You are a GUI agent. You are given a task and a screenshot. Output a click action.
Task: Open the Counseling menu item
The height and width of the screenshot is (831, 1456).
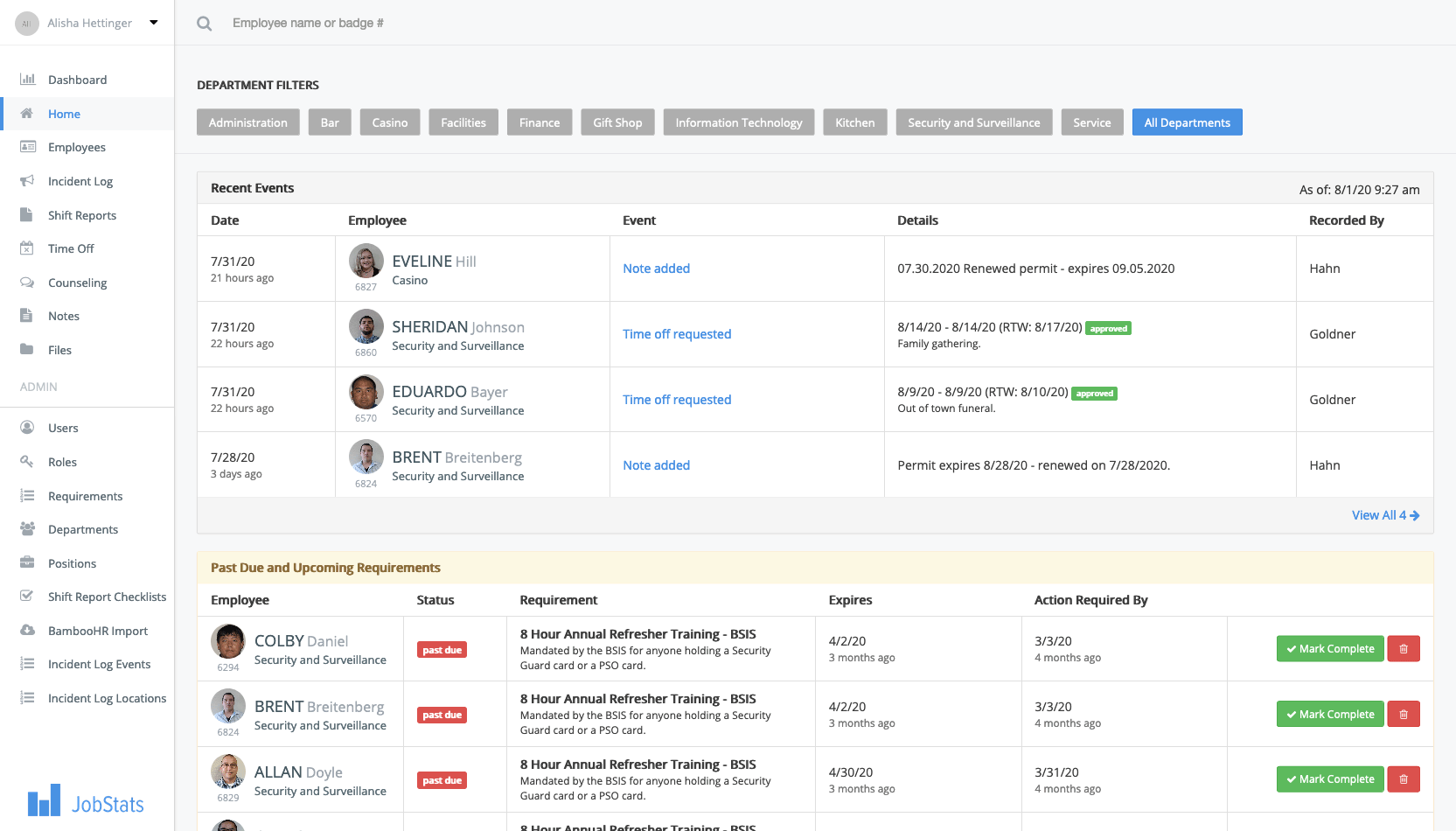click(x=78, y=283)
